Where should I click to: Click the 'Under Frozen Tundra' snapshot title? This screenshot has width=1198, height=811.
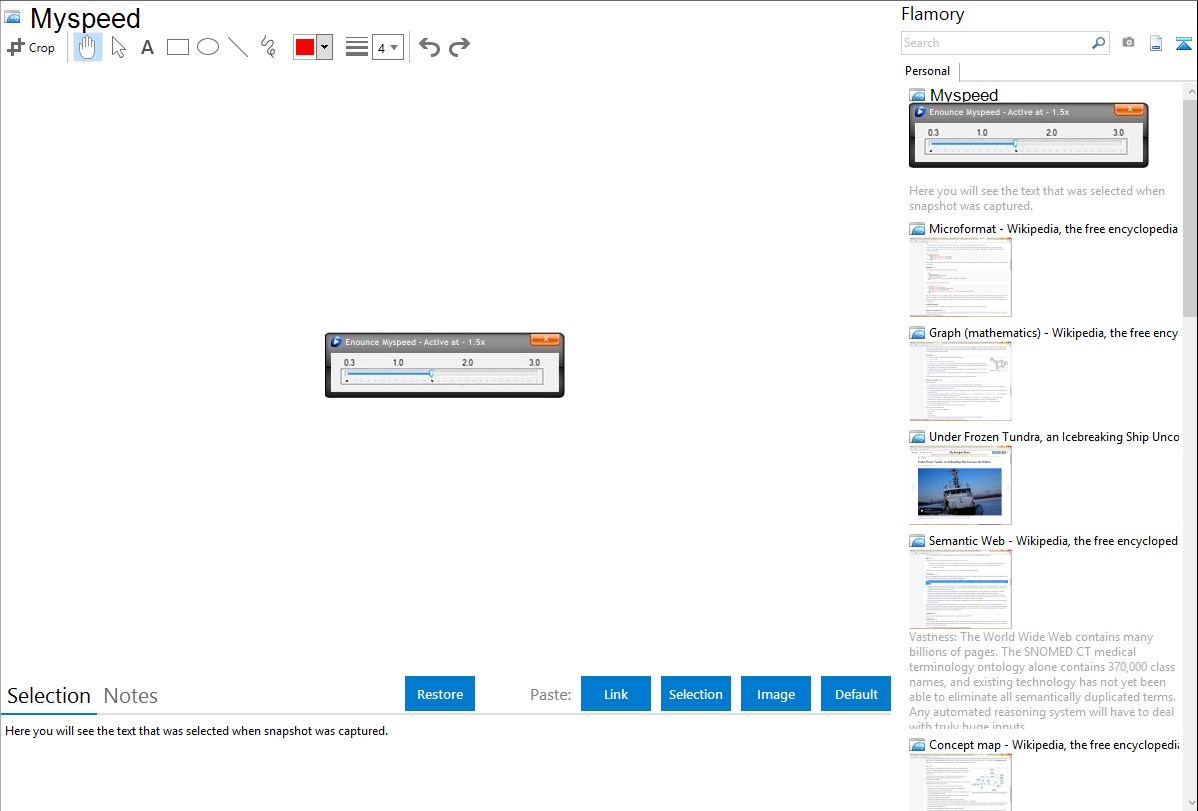pos(1054,436)
